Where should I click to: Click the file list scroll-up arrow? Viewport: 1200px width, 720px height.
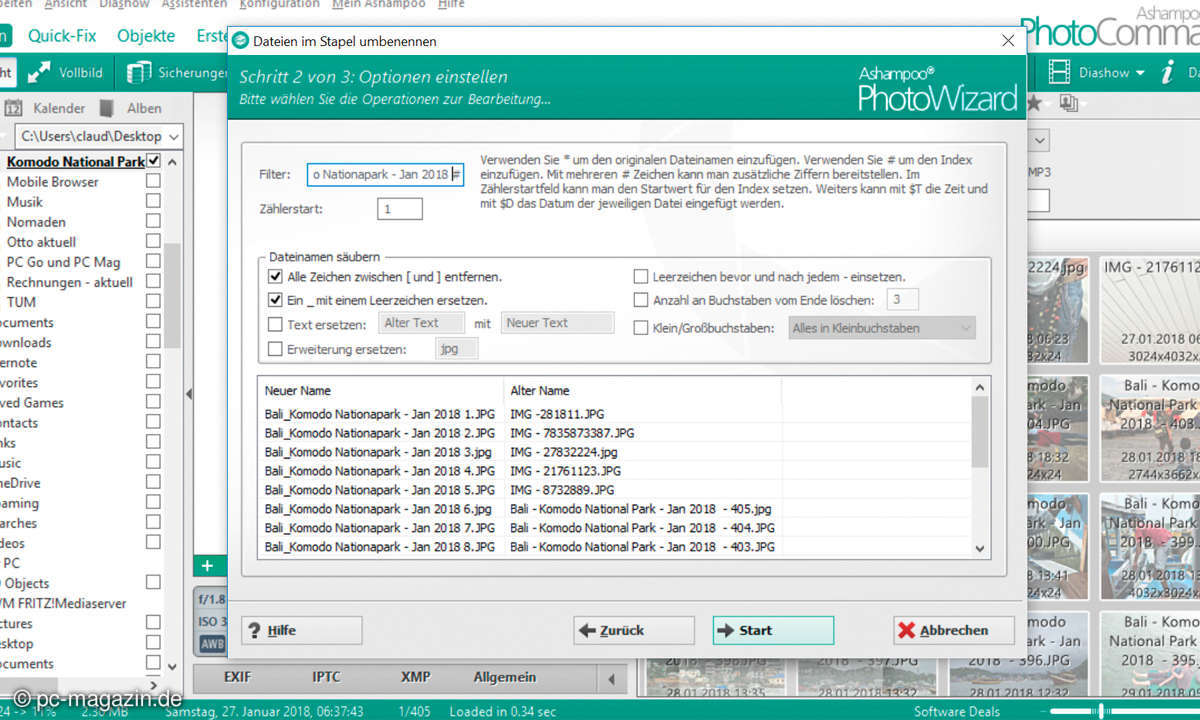[980, 388]
